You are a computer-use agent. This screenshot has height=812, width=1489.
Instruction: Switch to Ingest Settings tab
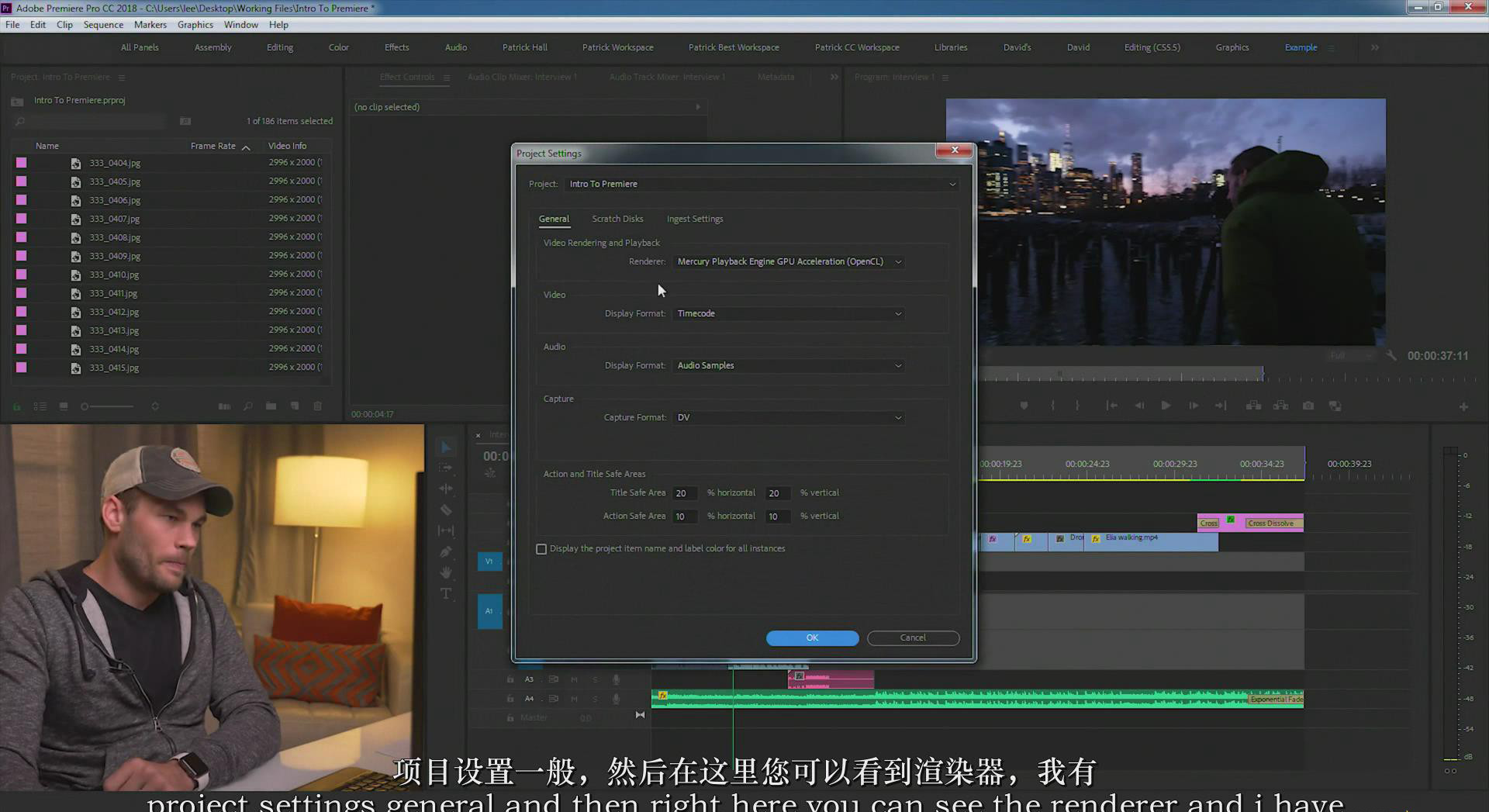click(x=695, y=219)
